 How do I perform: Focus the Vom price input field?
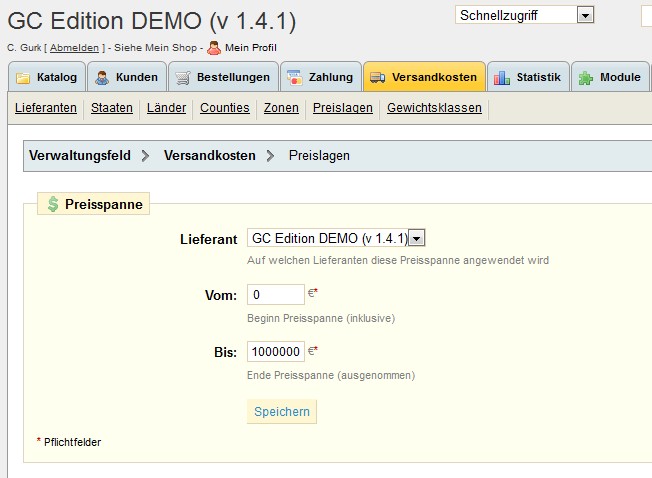[x=275, y=294]
